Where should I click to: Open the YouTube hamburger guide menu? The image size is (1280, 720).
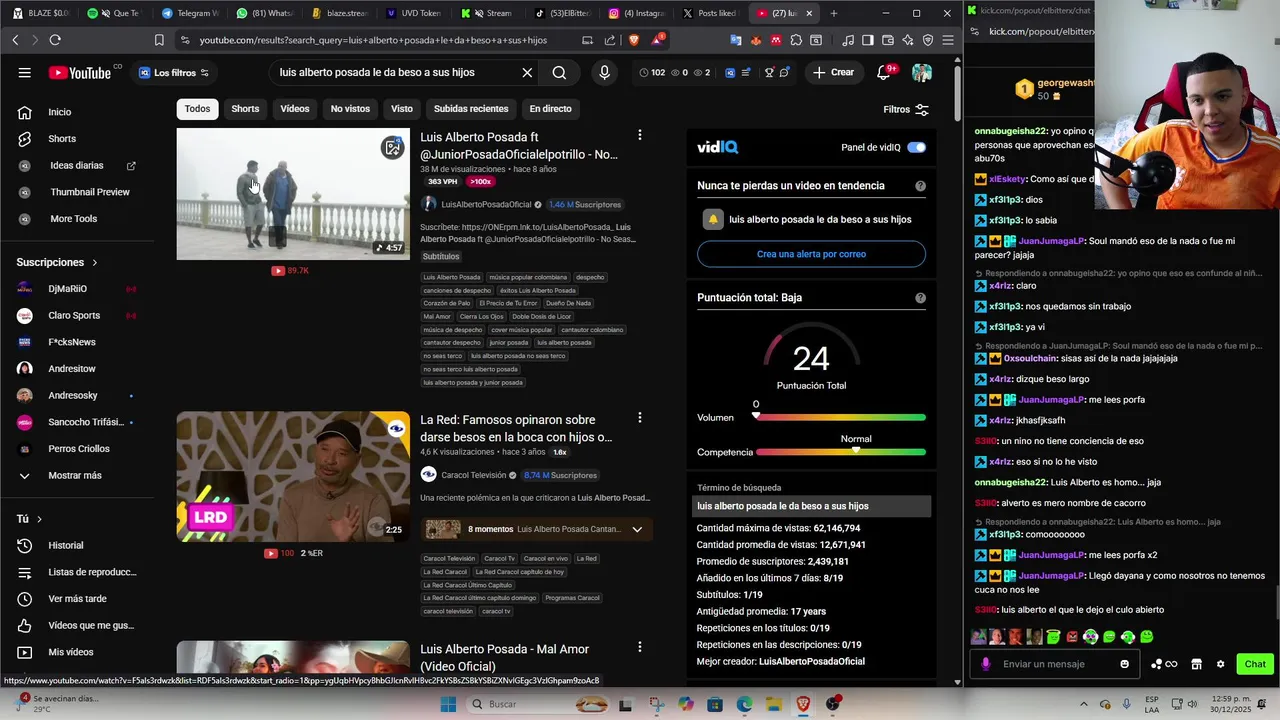click(24, 72)
